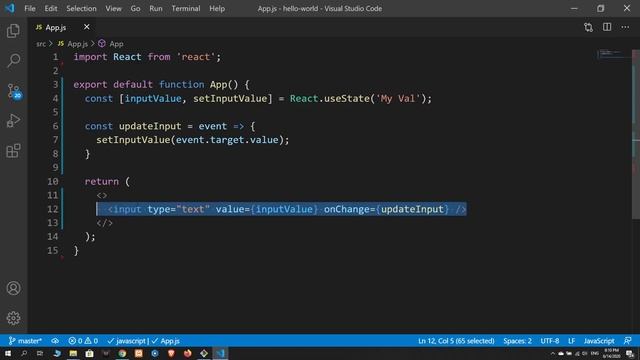This screenshot has height=360, width=640.
Task: Open Windows Task View
Action: tap(40, 353)
